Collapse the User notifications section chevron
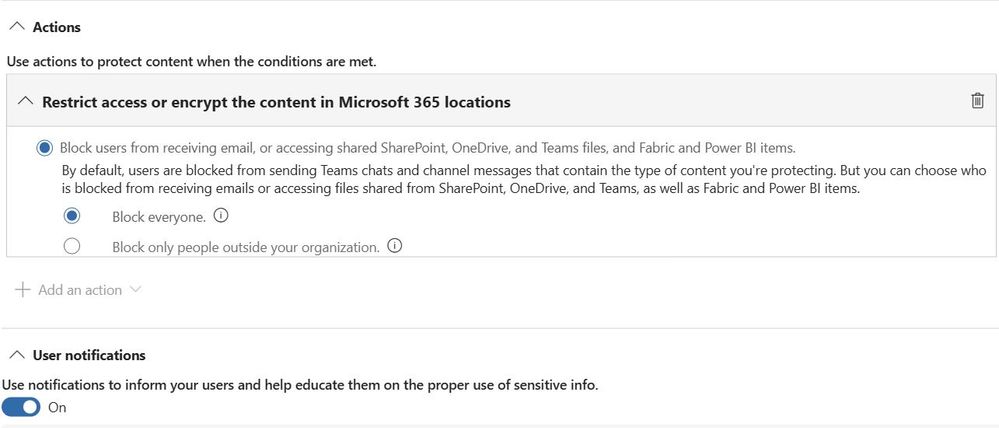The width and height of the screenshot is (999, 428). pyautogui.click(x=15, y=355)
